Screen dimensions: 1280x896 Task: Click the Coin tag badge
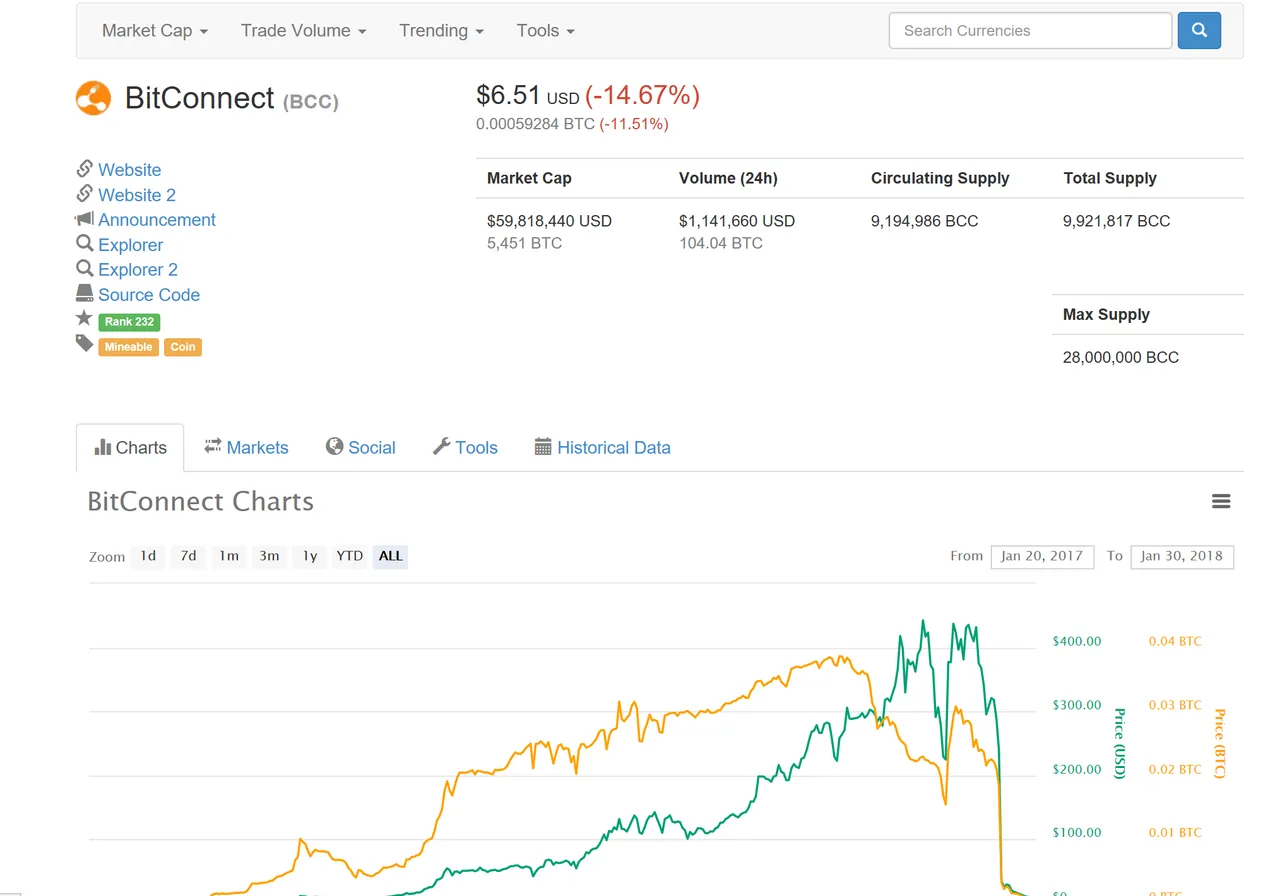[x=183, y=347]
